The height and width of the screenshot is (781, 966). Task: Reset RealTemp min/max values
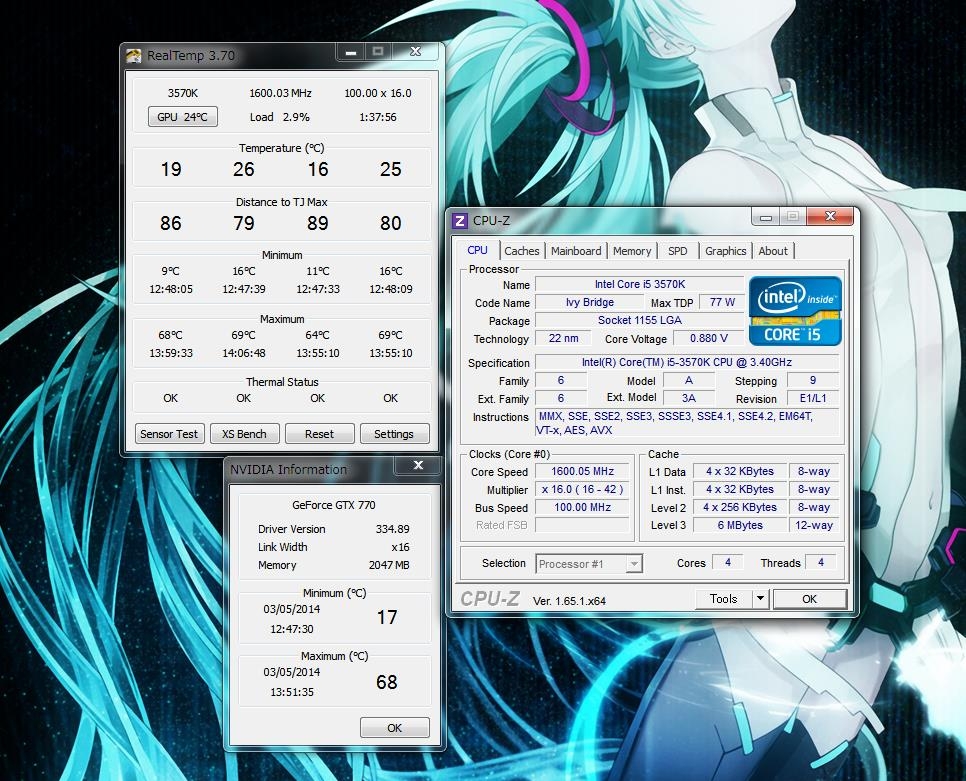[319, 434]
